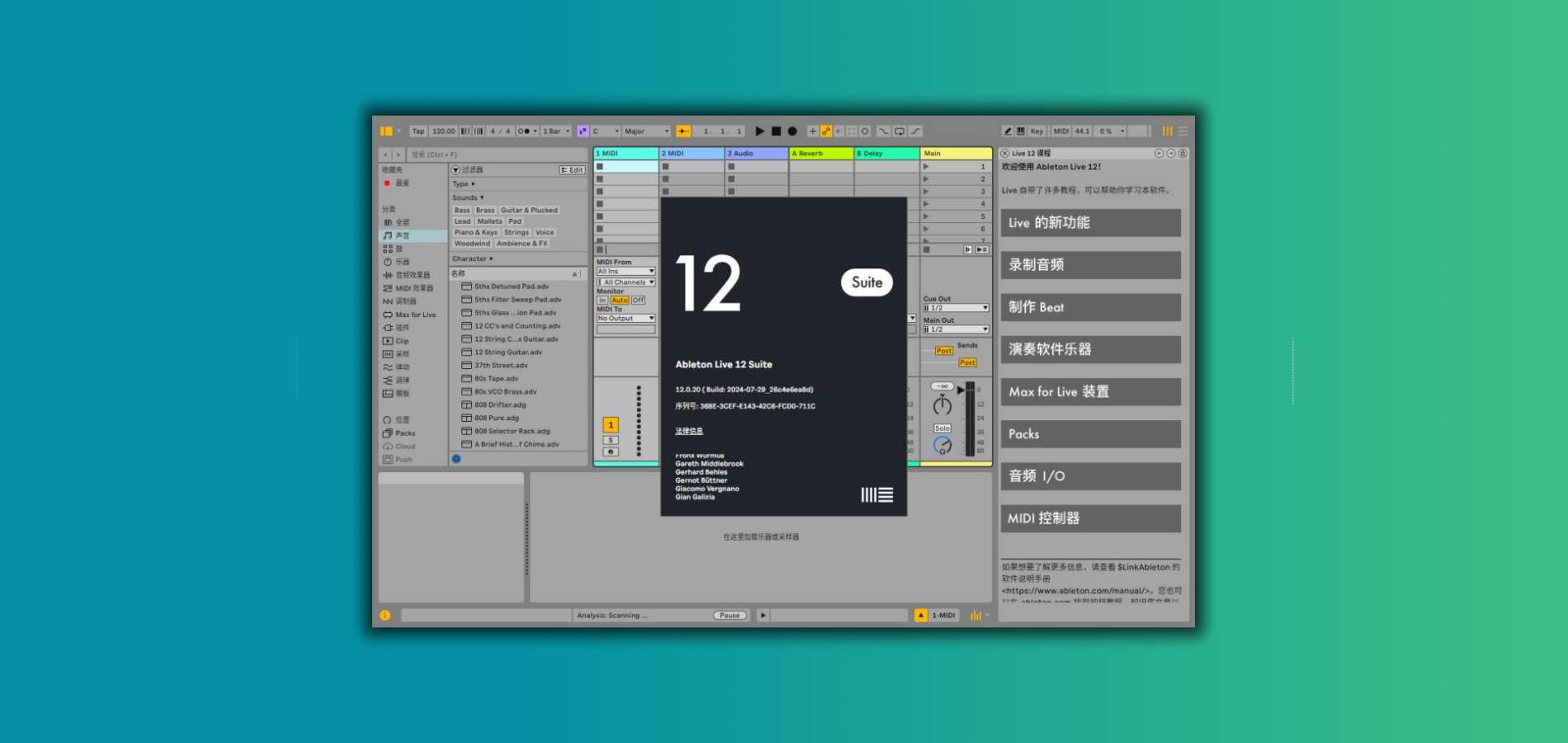Click the Punch-In switch icon
1568x743 pixels.
click(883, 131)
